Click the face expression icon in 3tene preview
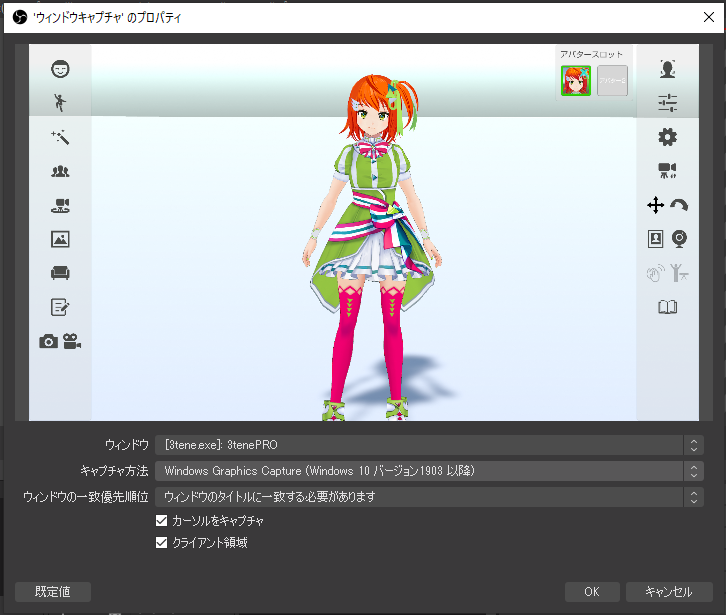 click(60, 69)
